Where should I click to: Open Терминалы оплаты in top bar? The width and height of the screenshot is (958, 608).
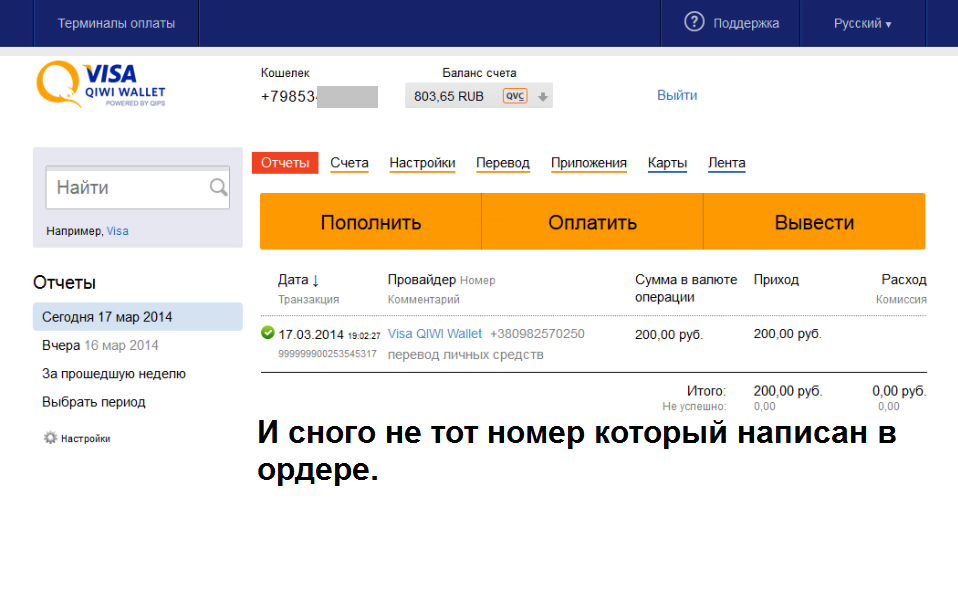pyautogui.click(x=116, y=23)
